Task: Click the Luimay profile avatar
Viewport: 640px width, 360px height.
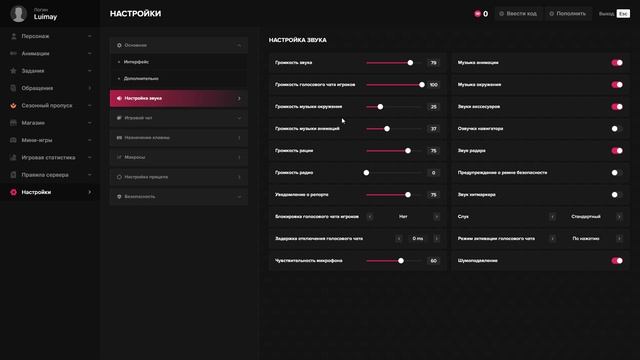Action: 18,13
